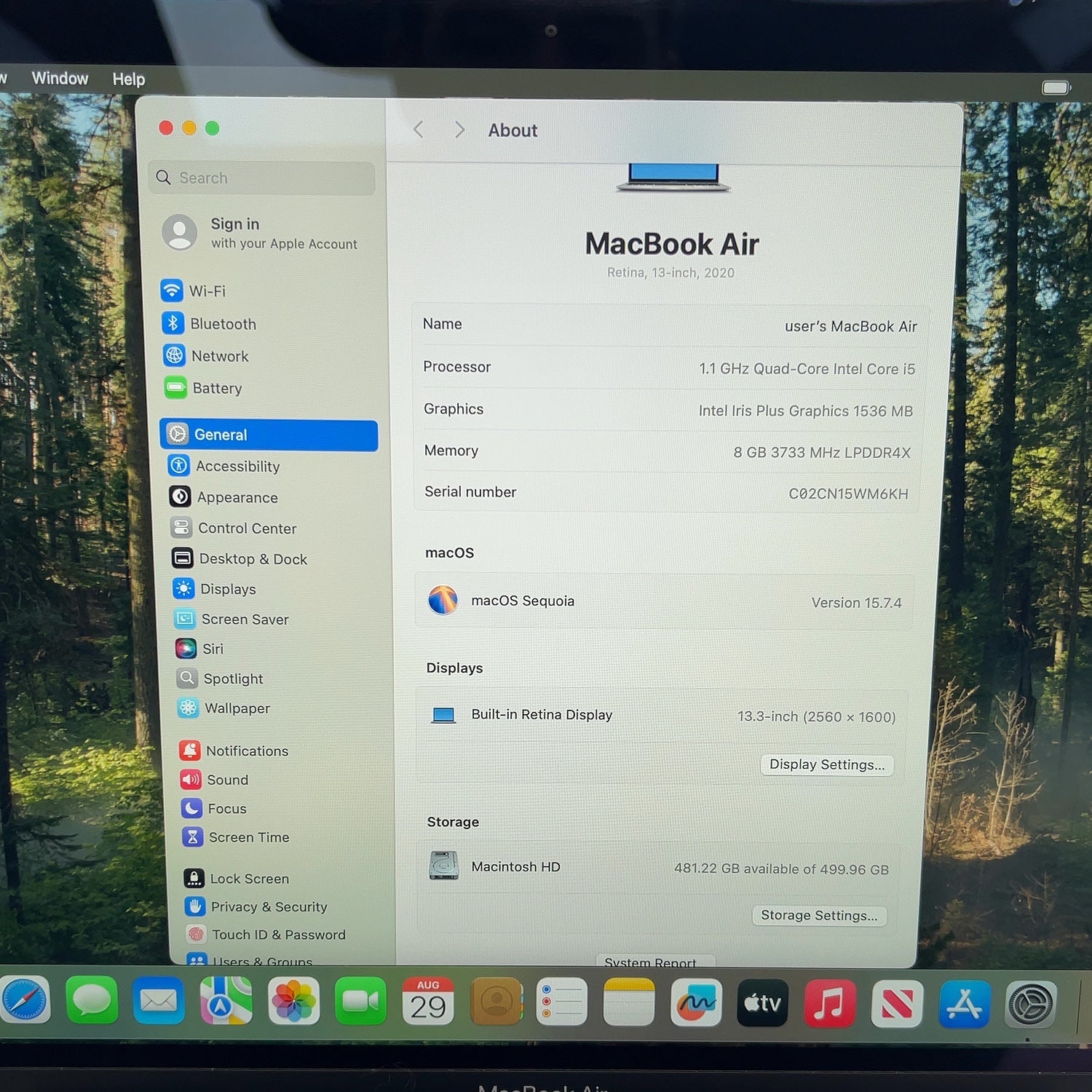
Task: Open Accessibility settings
Action: coord(223,466)
